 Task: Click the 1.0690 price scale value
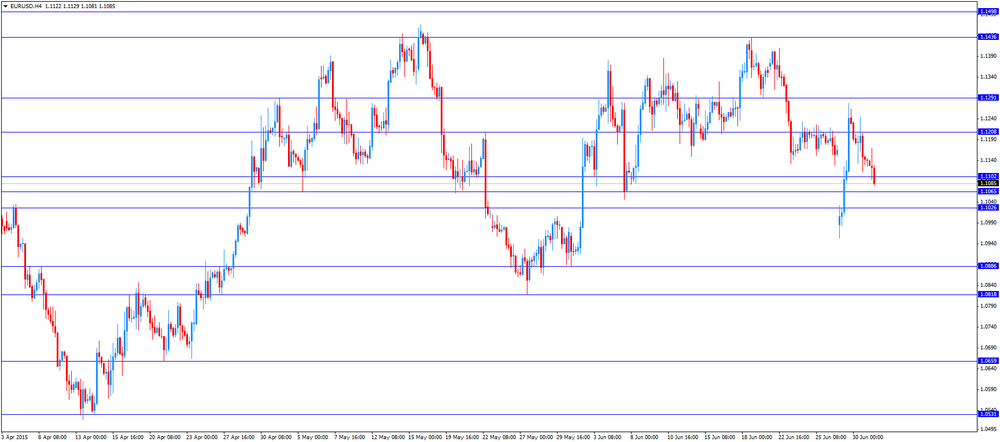[989, 348]
